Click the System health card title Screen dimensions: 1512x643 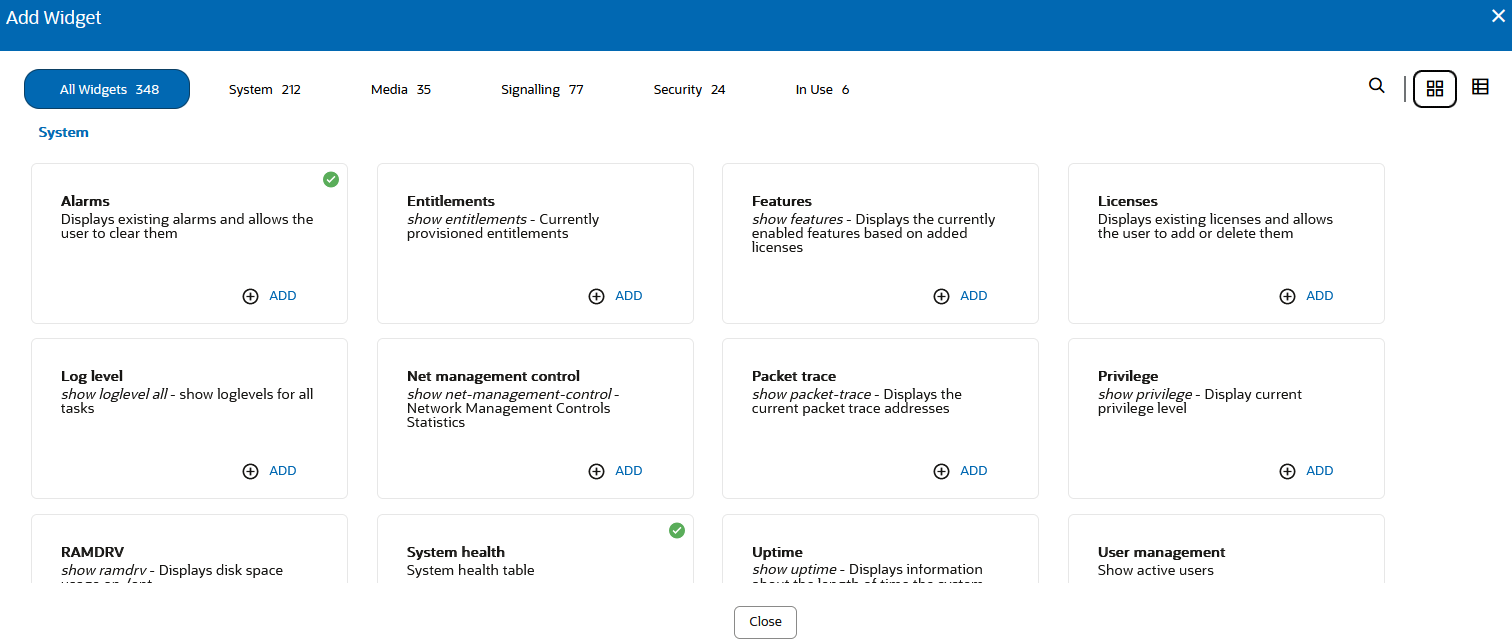pos(456,552)
